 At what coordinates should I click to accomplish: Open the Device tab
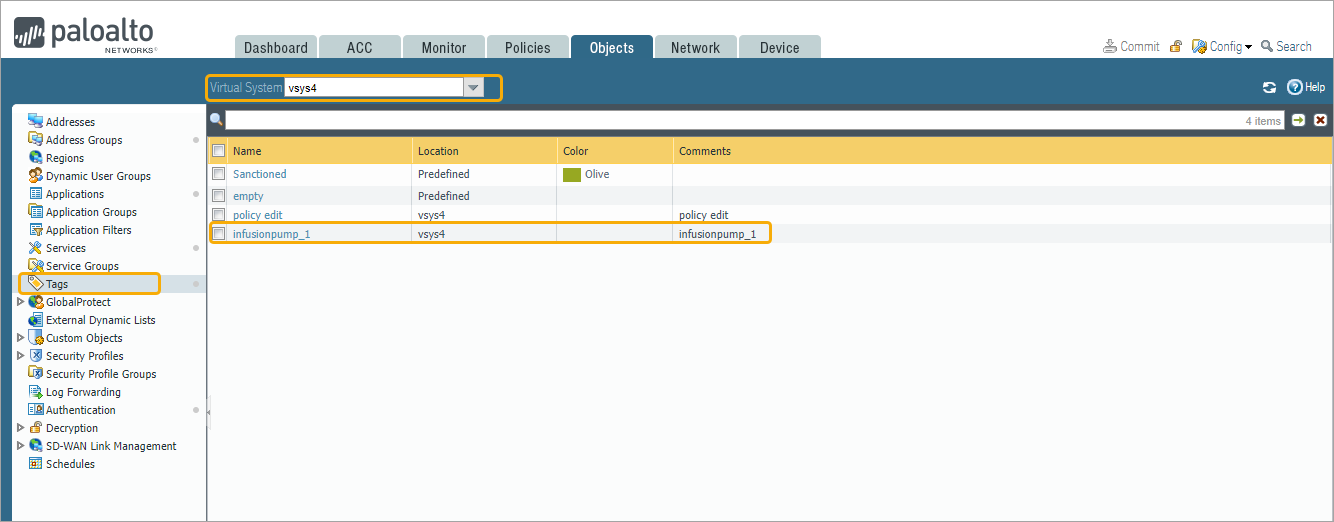pos(779,47)
